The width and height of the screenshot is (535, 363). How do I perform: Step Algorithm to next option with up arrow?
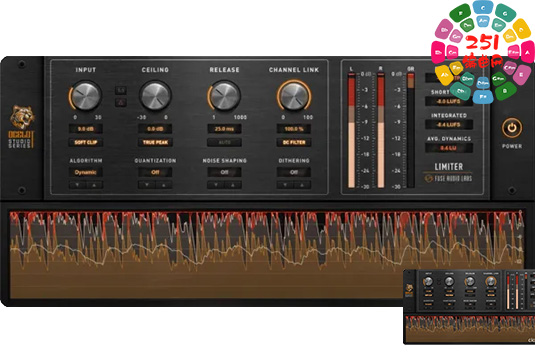click(94, 185)
